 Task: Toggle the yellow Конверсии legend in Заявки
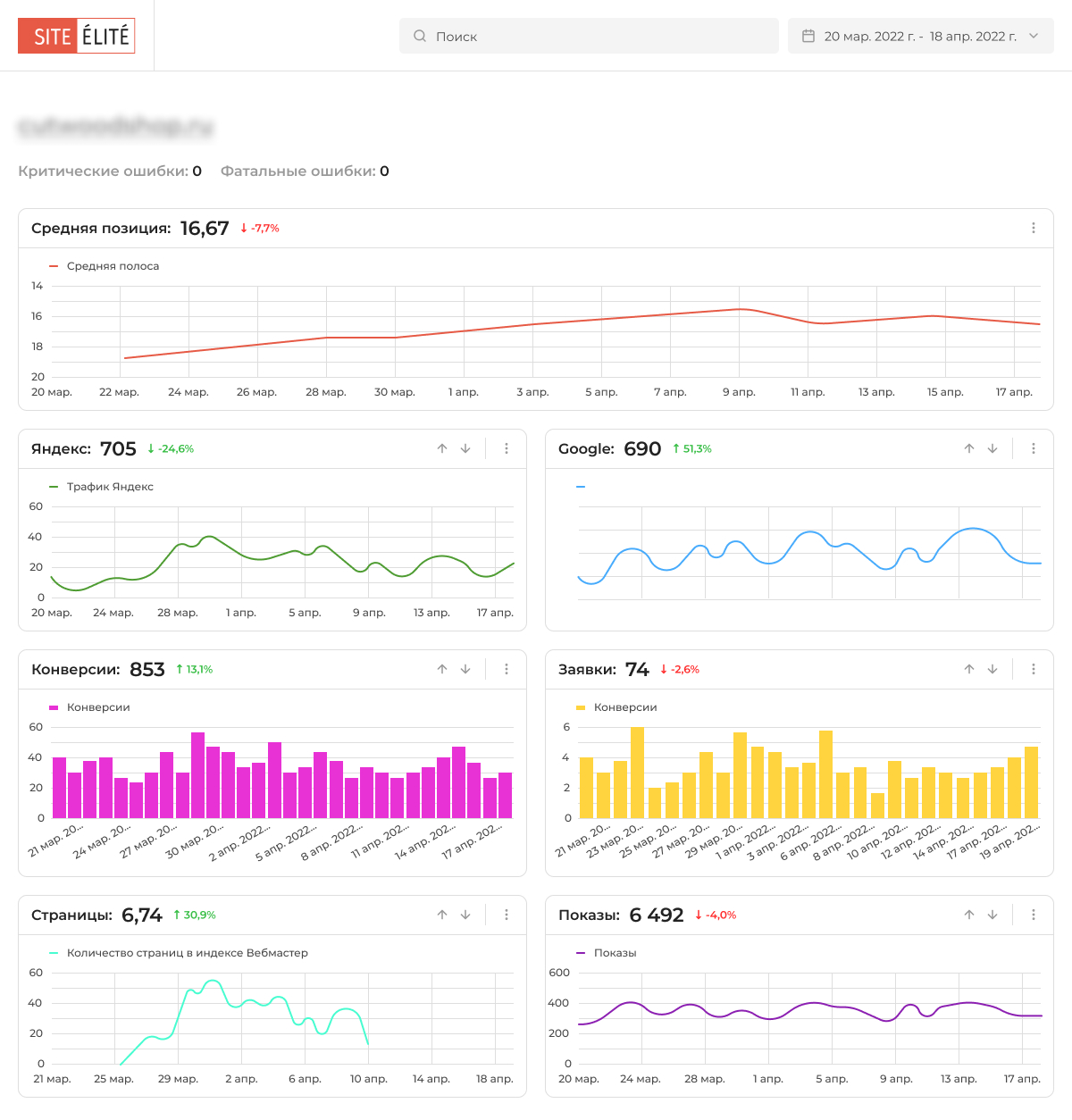tap(617, 707)
